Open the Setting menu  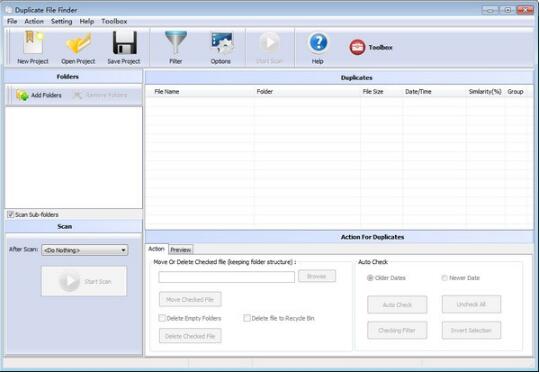coord(62,21)
